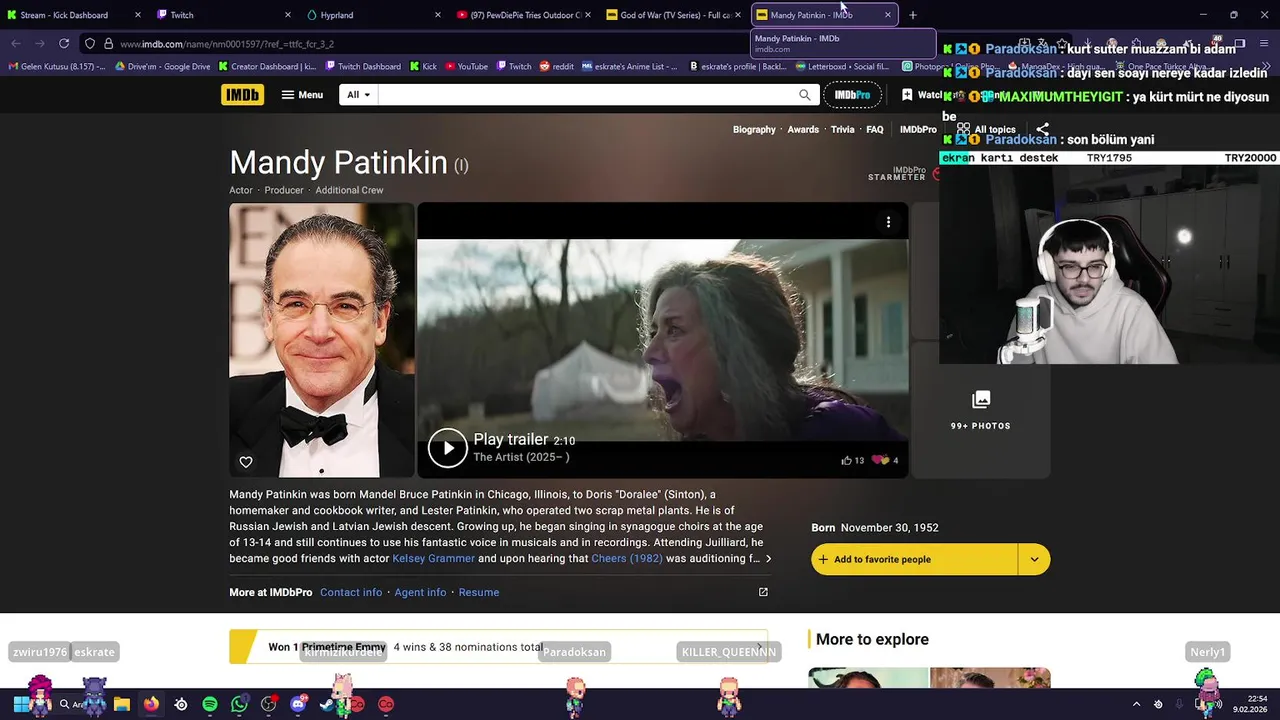Image resolution: width=1280 pixels, height=720 pixels.
Task: Like the trailer with thumbs-up icon
Action: coord(846,461)
